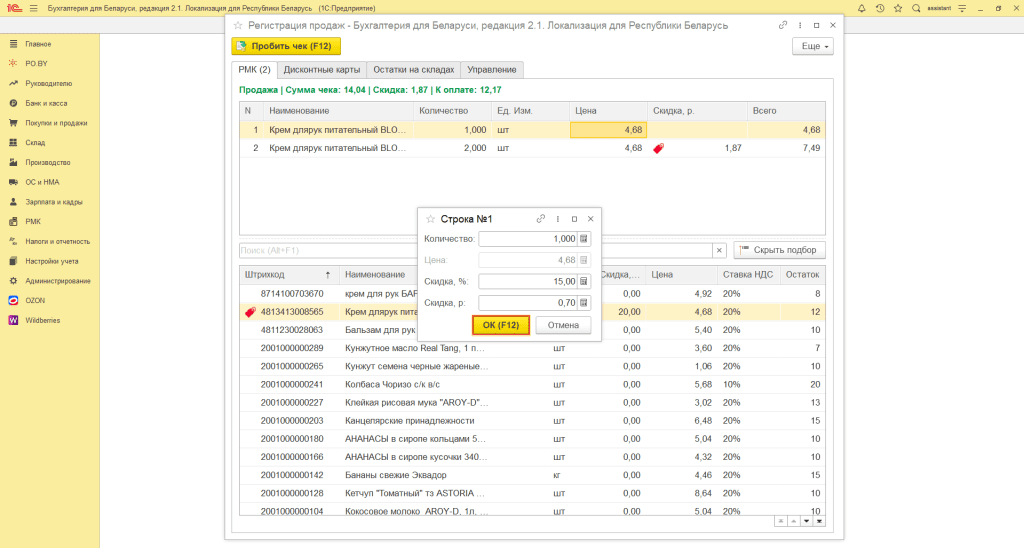
Task: Click the Ставка НДС column header
Action: point(748,275)
